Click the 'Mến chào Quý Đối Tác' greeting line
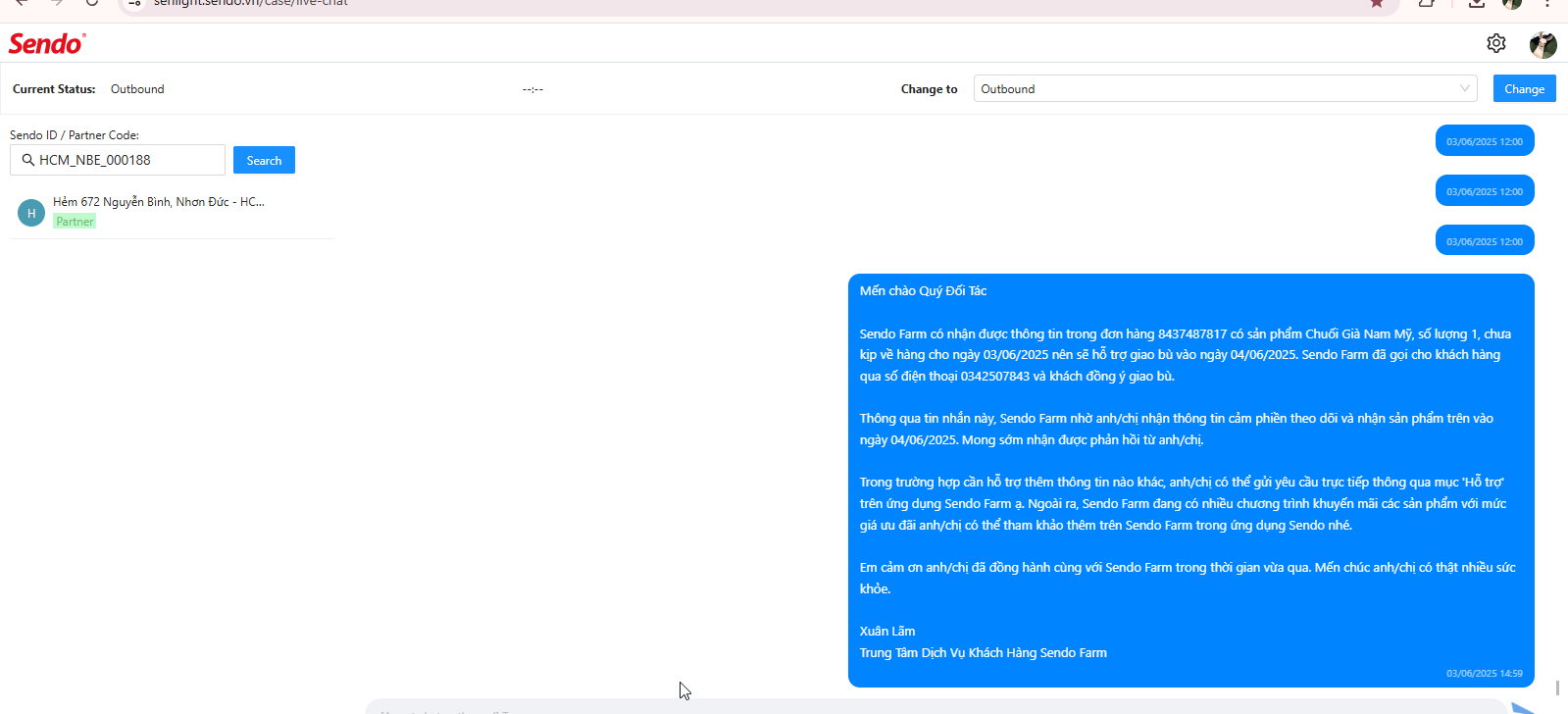Viewport: 1568px width, 714px height. coord(923,291)
